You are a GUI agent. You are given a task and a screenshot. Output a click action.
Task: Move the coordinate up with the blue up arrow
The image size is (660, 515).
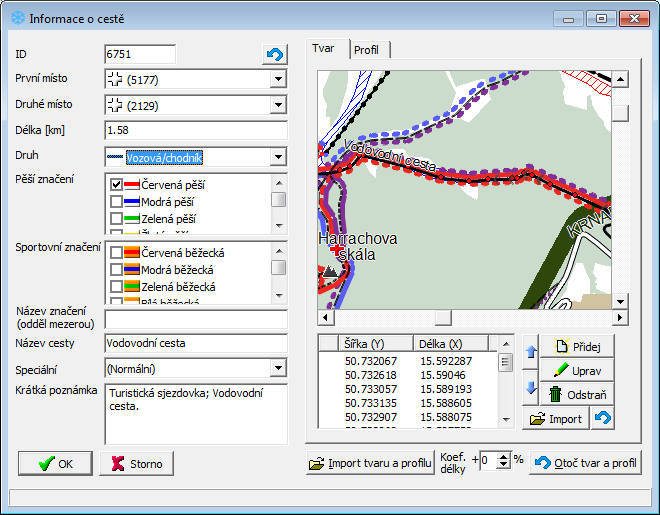point(530,352)
